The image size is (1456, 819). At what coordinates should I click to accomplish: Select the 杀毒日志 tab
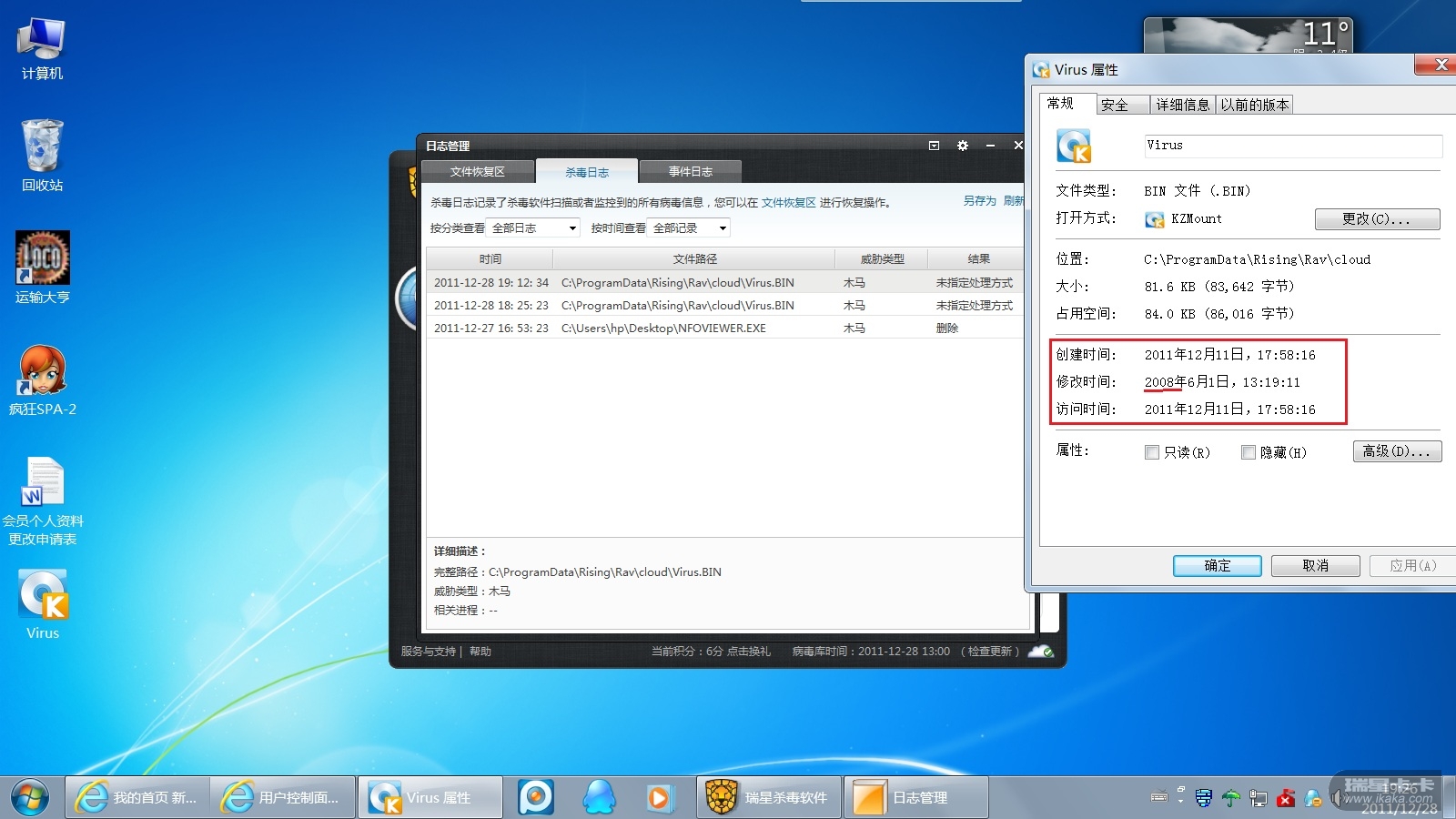[587, 172]
